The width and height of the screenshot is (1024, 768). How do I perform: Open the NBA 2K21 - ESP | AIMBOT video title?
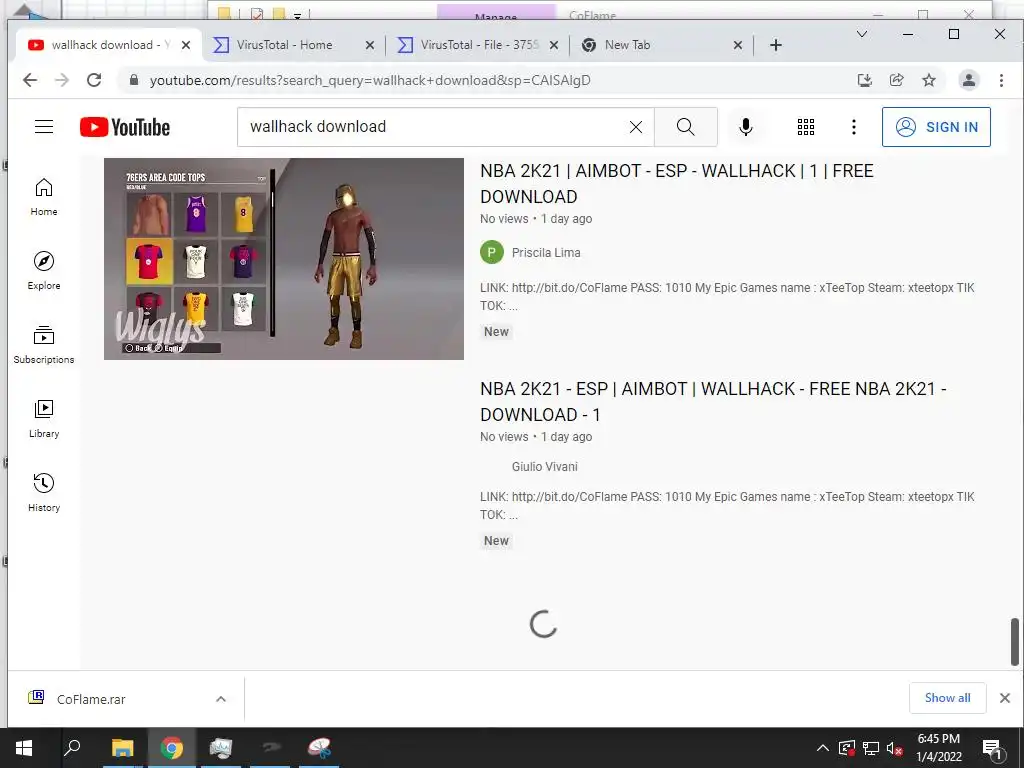click(713, 402)
